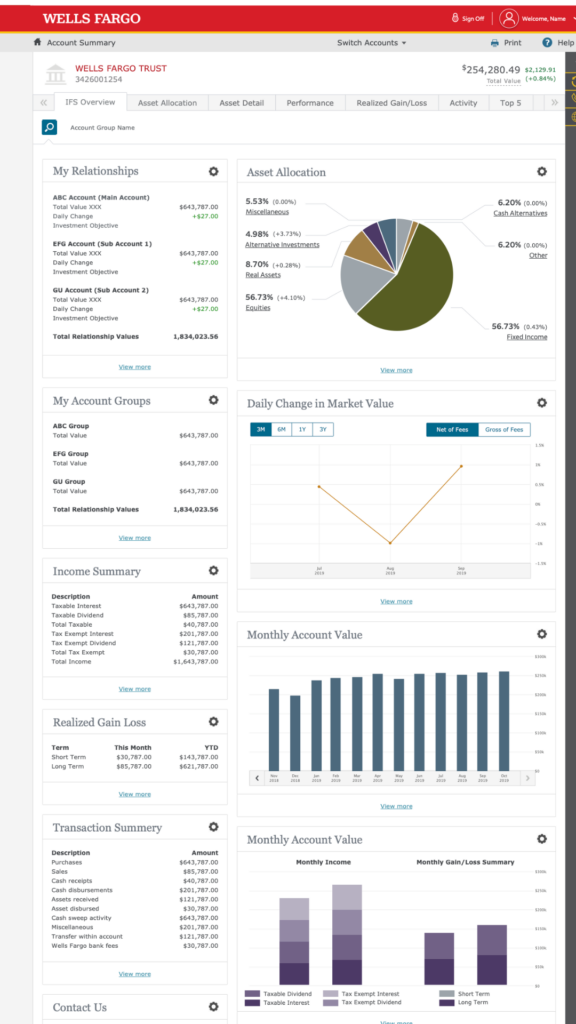
Task: Open the Miscellaneous allocation link
Action: (267, 212)
